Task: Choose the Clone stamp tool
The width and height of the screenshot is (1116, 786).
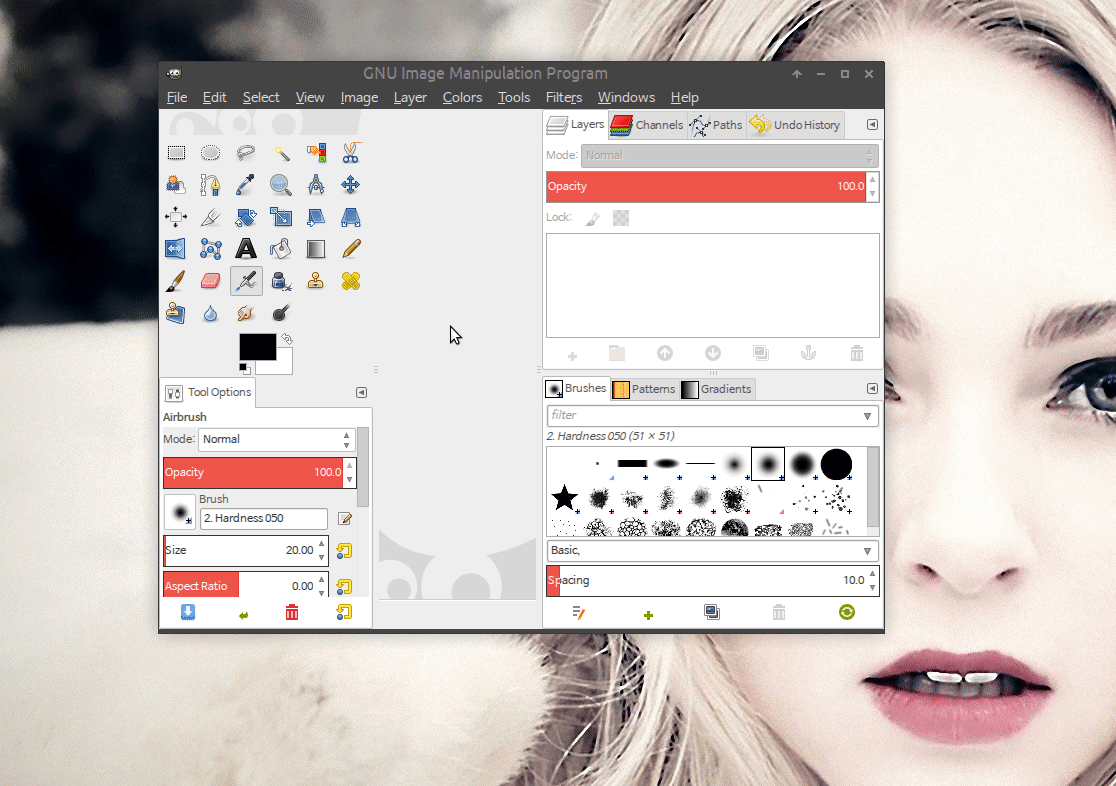Action: [316, 281]
